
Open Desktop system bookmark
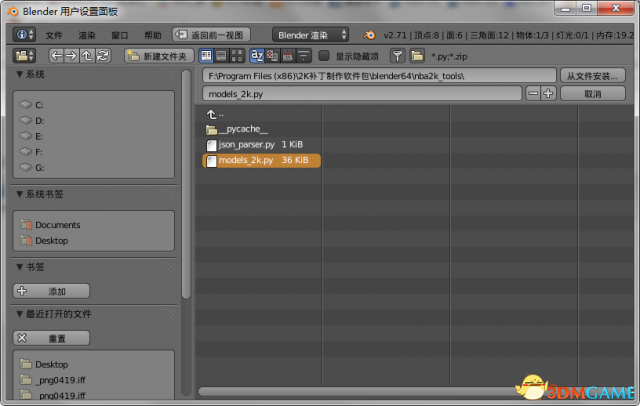pos(93,241)
